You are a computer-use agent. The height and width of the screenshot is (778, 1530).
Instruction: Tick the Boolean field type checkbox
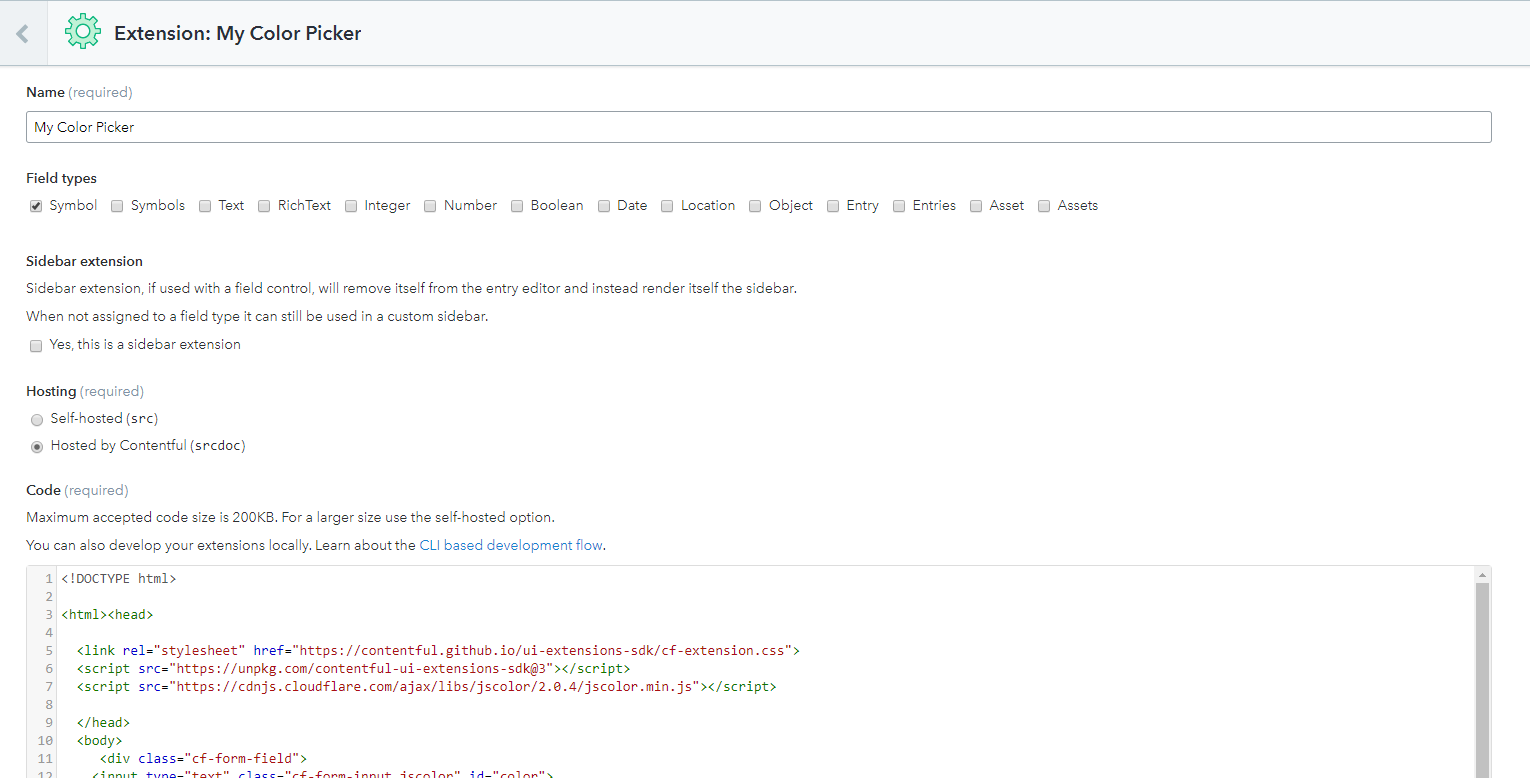[517, 206]
